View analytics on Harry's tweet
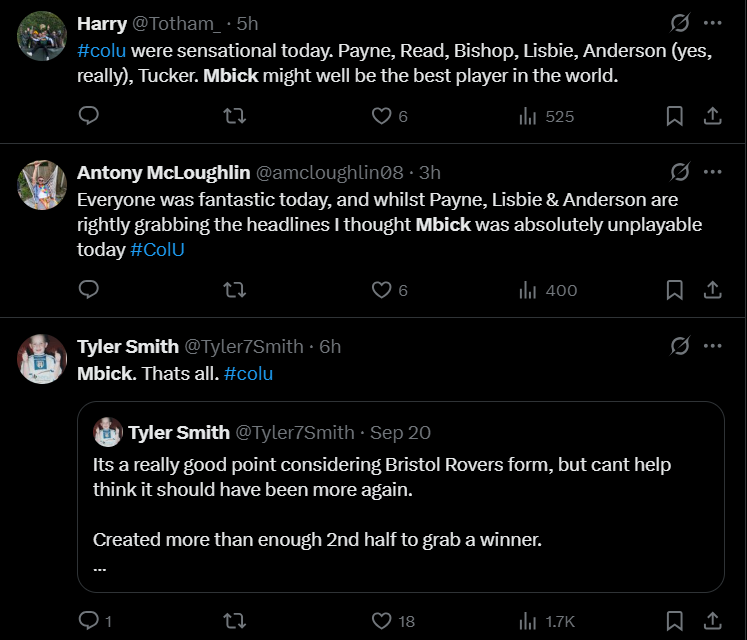This screenshot has height=640, width=747. 528,116
